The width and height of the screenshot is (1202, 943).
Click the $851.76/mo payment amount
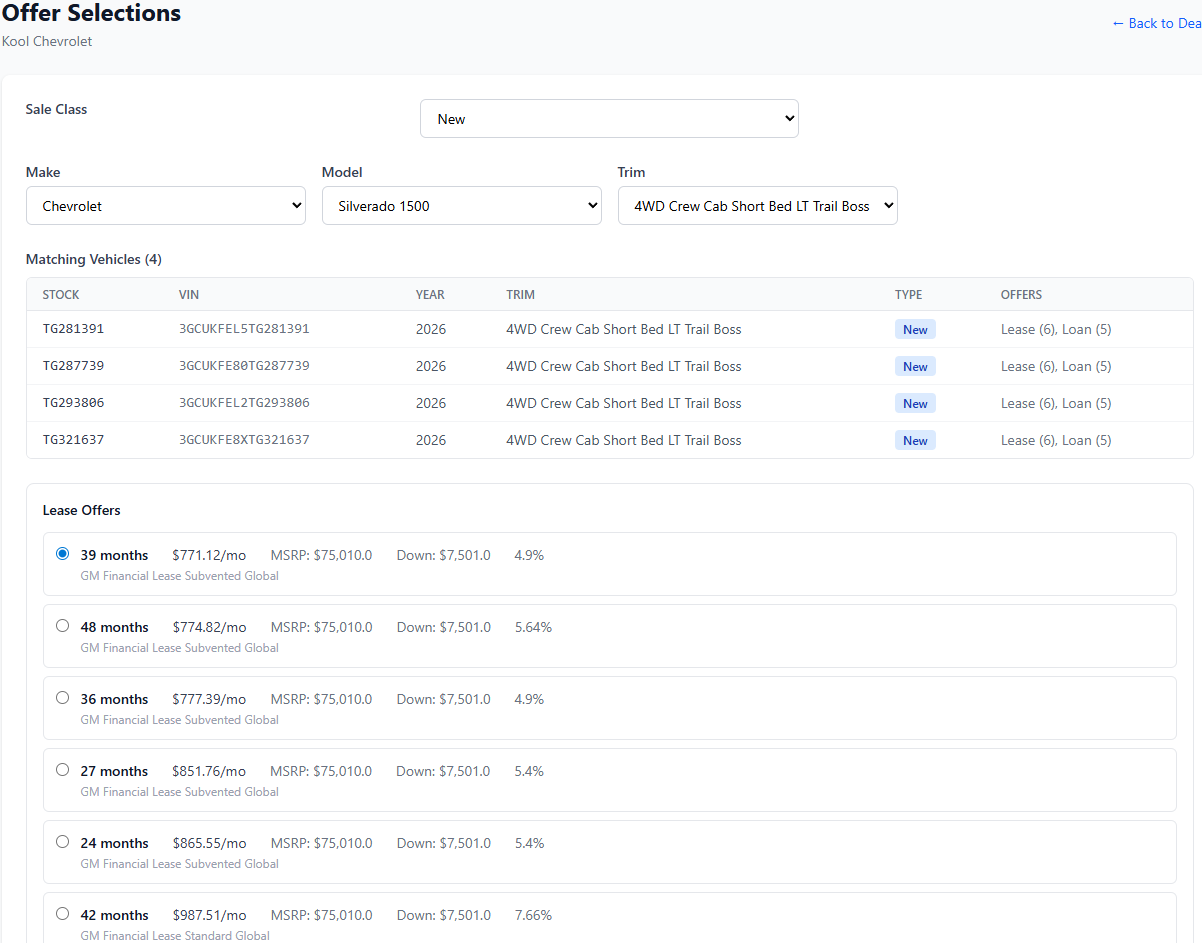click(x=209, y=771)
